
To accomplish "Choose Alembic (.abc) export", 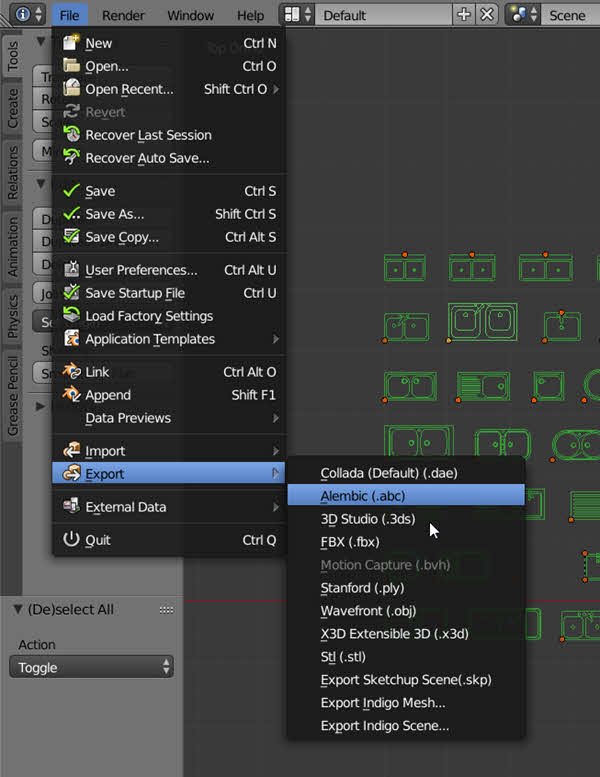I will pyautogui.click(x=406, y=496).
